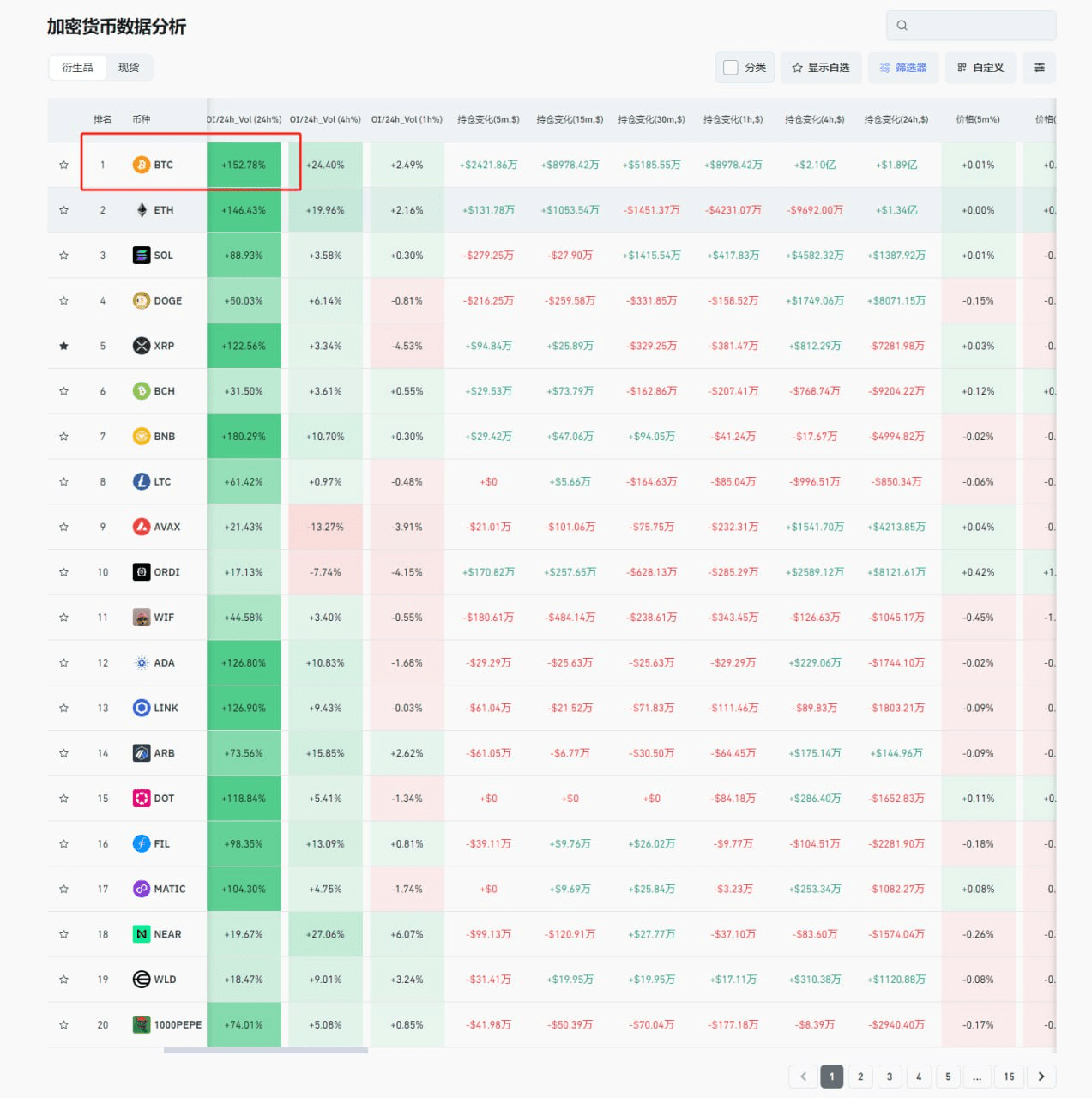The width and height of the screenshot is (1092, 1098).
Task: Click the BCH coin icon
Action: [142, 391]
